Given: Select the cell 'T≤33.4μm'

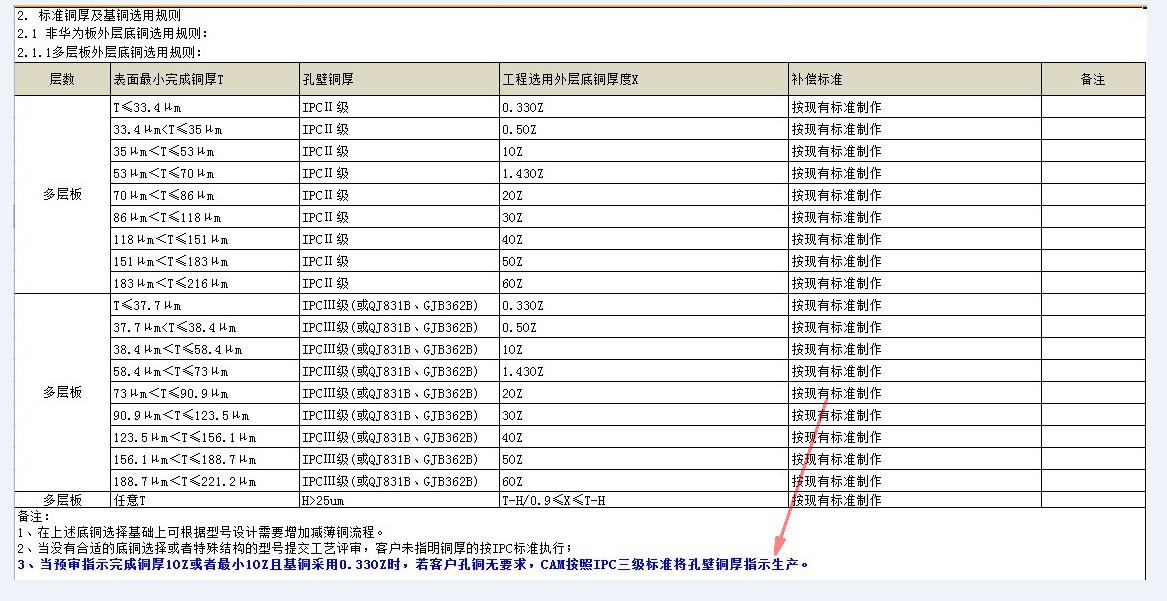Looking at the screenshot, I should tap(205, 107).
